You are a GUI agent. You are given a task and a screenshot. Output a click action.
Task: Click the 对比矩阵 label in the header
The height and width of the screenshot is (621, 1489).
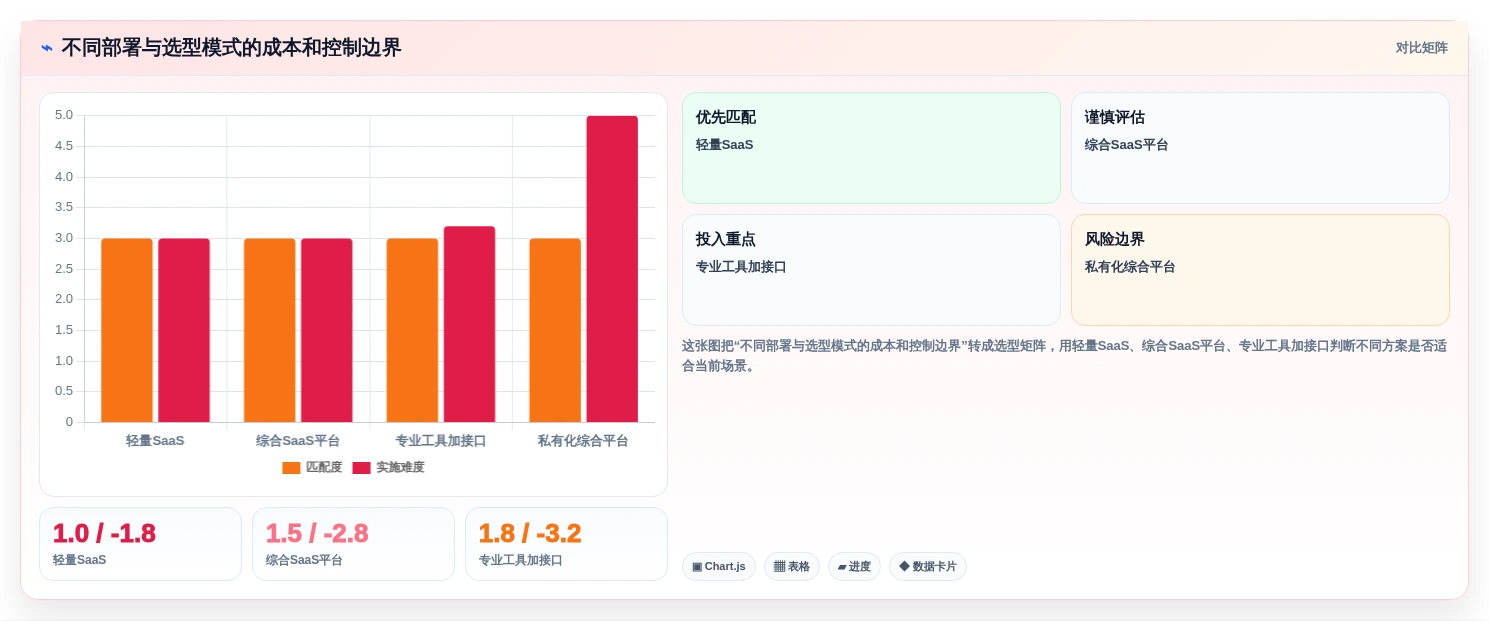(x=1421, y=48)
